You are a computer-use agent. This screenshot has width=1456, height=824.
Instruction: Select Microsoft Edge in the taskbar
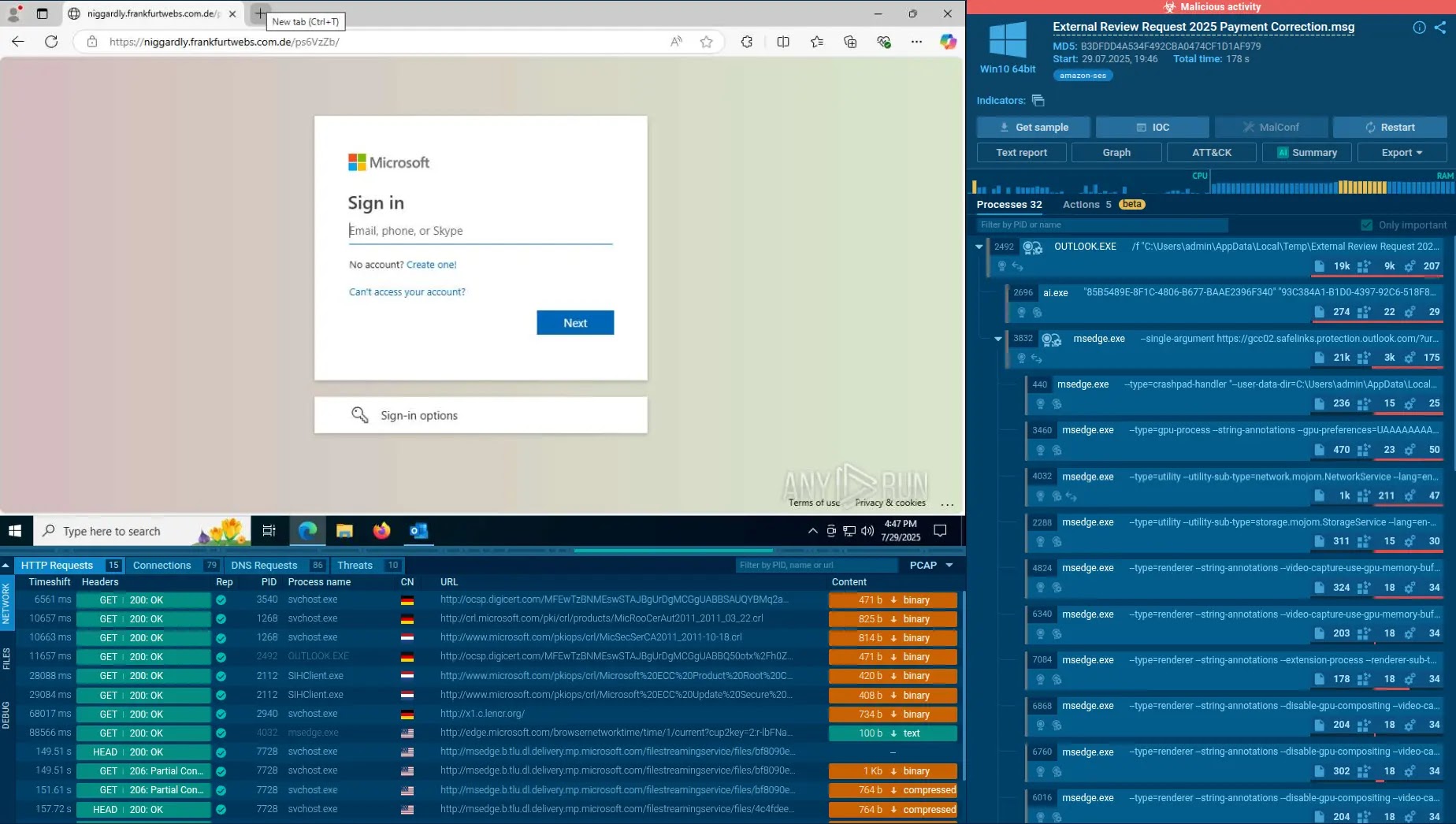pyautogui.click(x=307, y=531)
